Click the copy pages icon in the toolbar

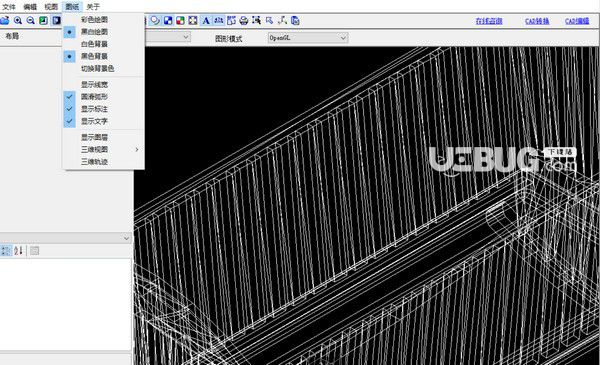295,21
